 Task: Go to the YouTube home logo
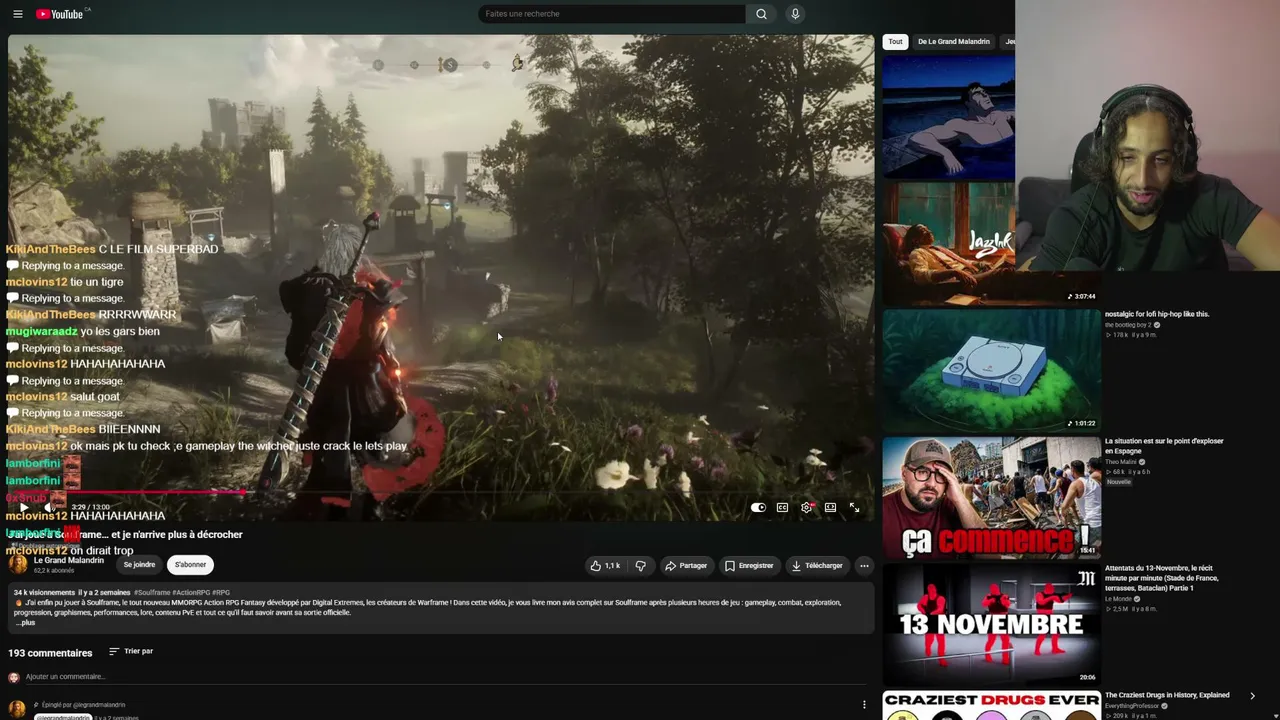(60, 14)
